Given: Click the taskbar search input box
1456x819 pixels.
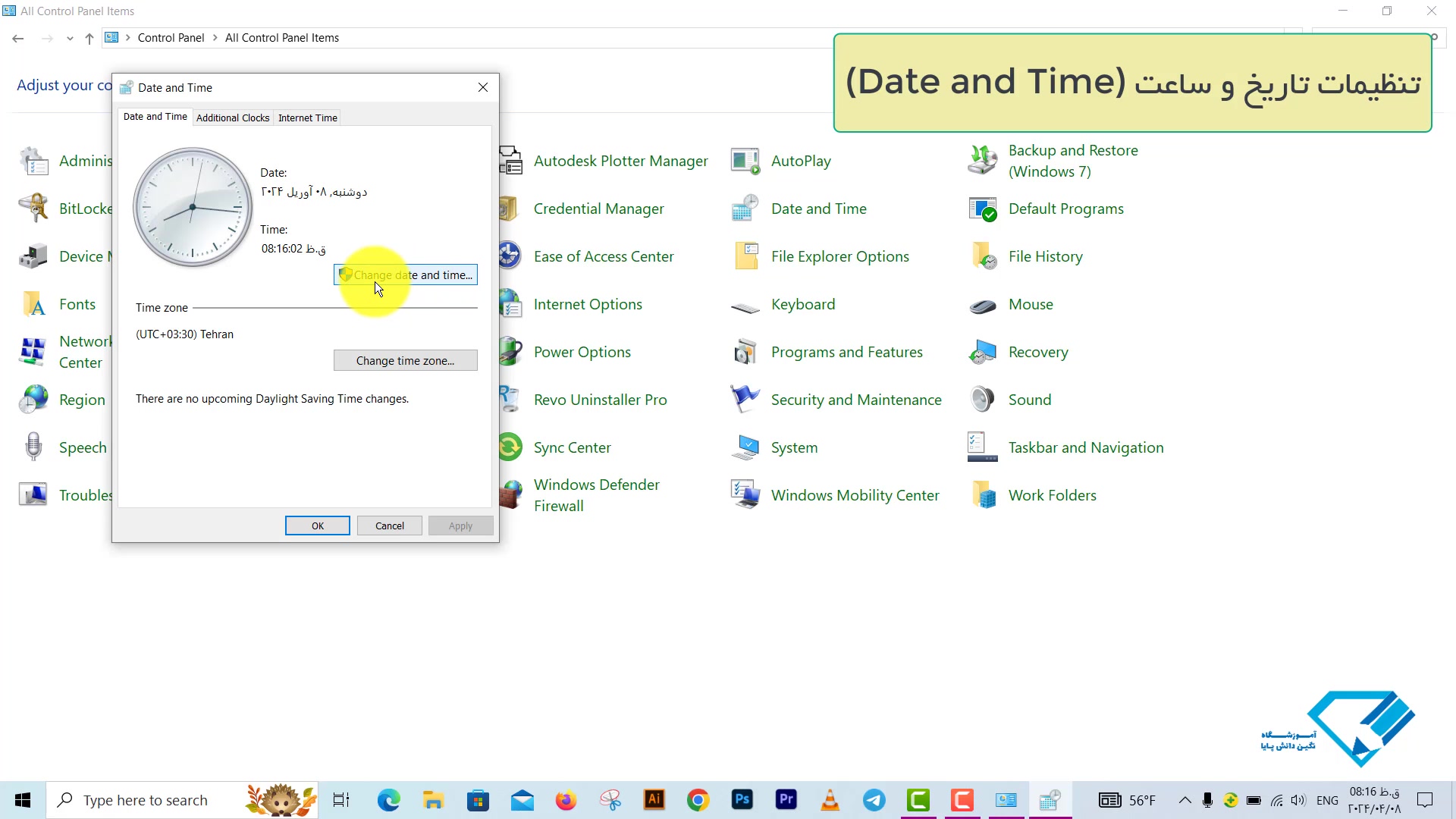Looking at the screenshot, I should coord(146,800).
